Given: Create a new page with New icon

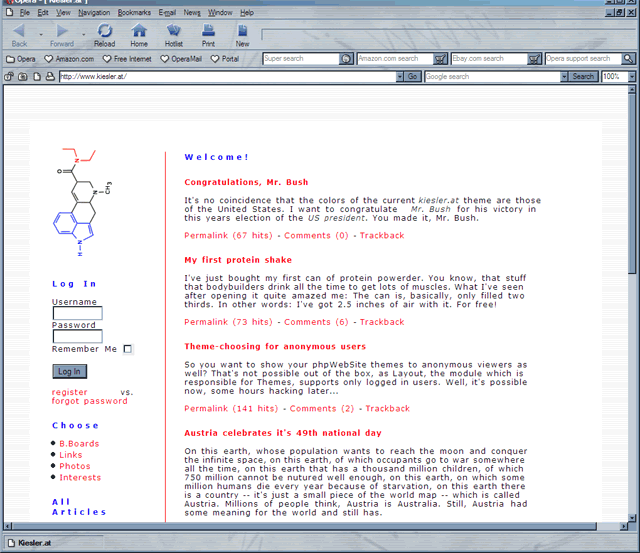Looking at the screenshot, I should point(242,35).
